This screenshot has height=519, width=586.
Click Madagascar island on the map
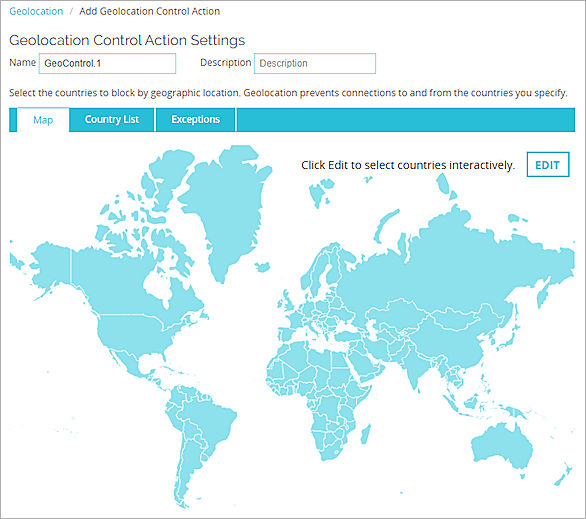click(366, 434)
